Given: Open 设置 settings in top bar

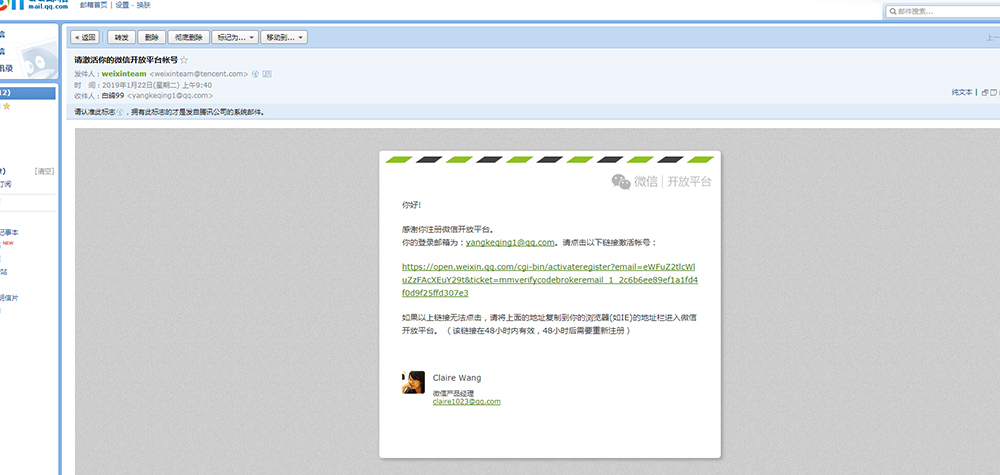Looking at the screenshot, I should coord(122,5).
